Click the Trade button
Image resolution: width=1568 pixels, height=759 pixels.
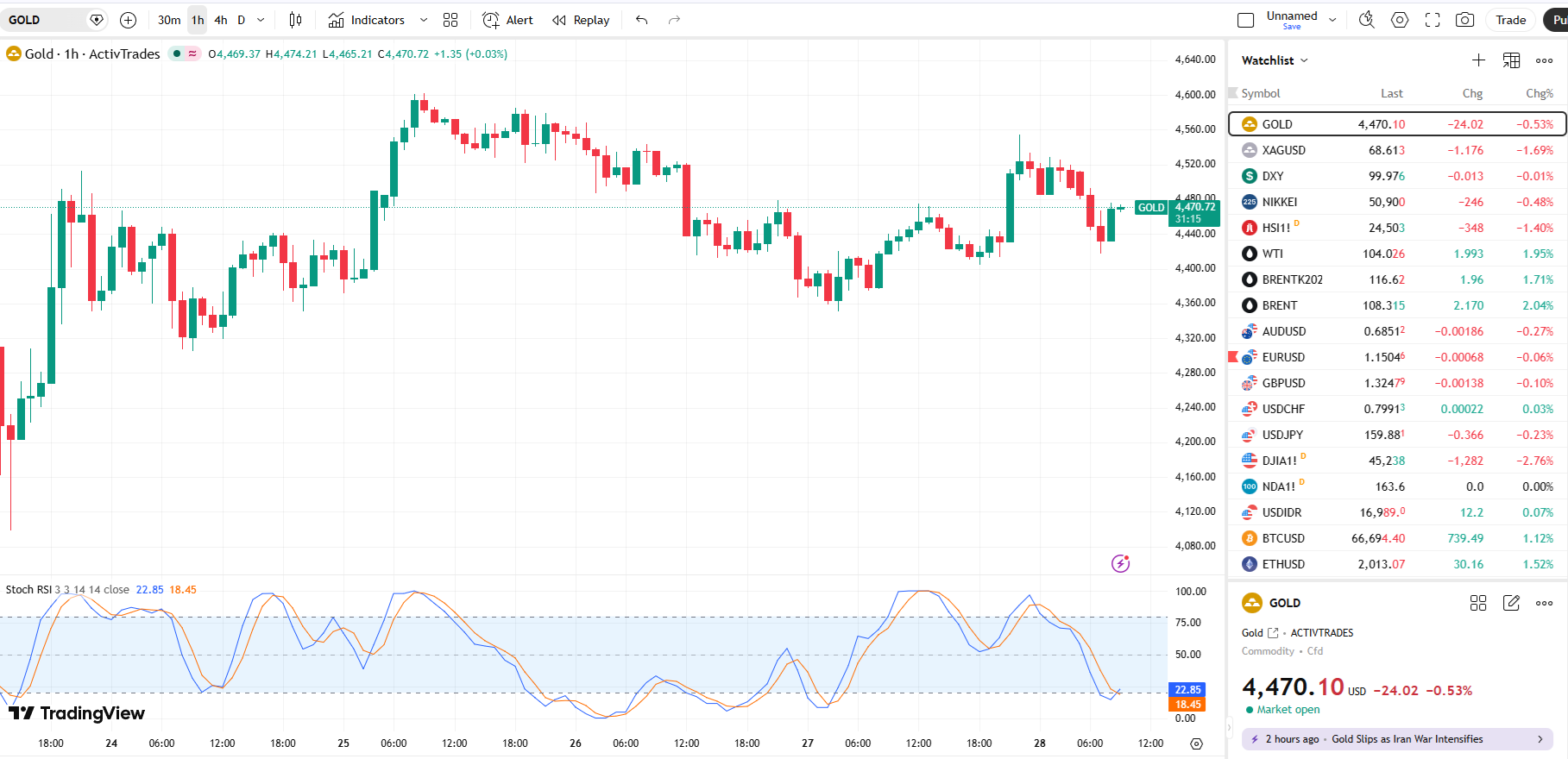(x=1510, y=20)
